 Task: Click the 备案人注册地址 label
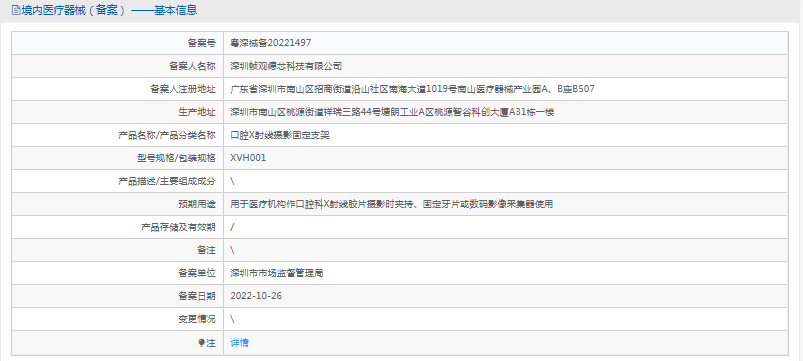pos(183,89)
